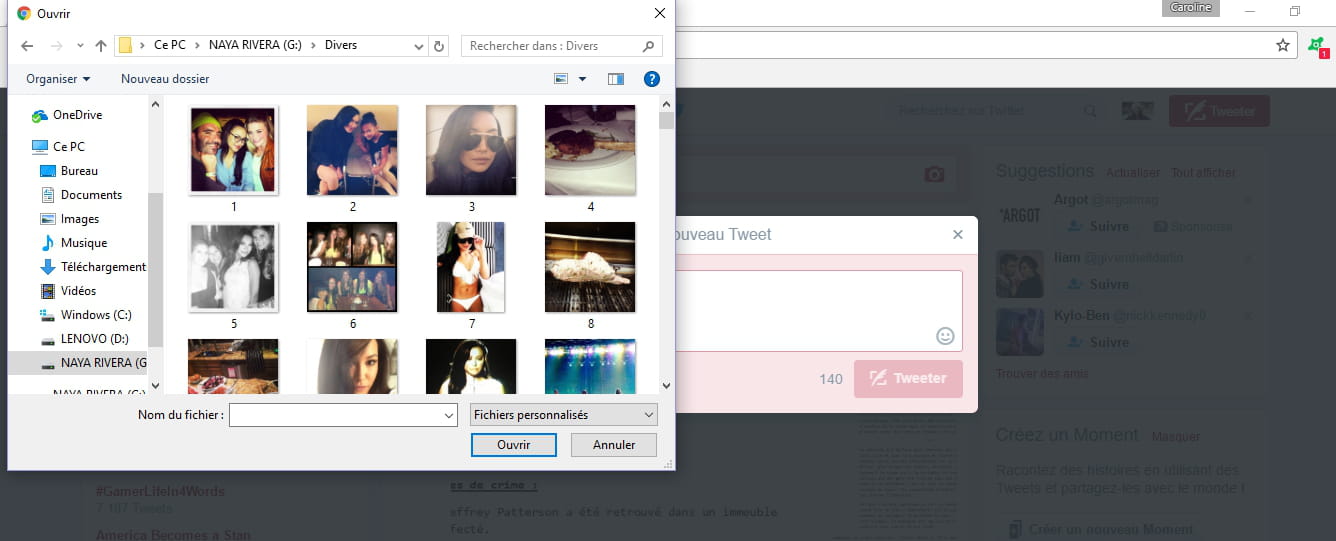Click Nouveau dossier in toolbar
This screenshot has width=1336, height=541.
pyautogui.click(x=165, y=79)
